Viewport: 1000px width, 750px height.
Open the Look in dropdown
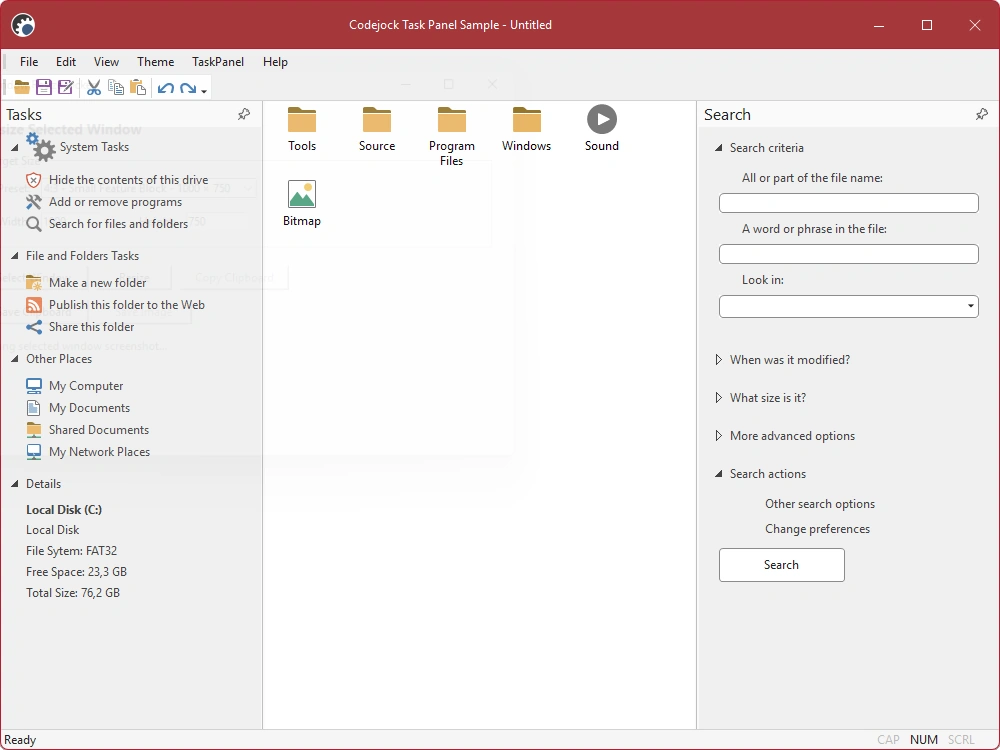pos(970,306)
